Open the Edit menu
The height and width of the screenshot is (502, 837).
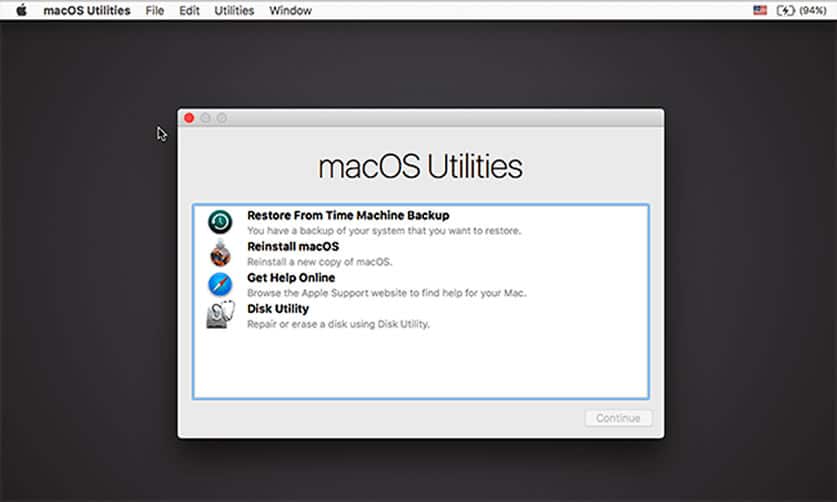(x=189, y=11)
